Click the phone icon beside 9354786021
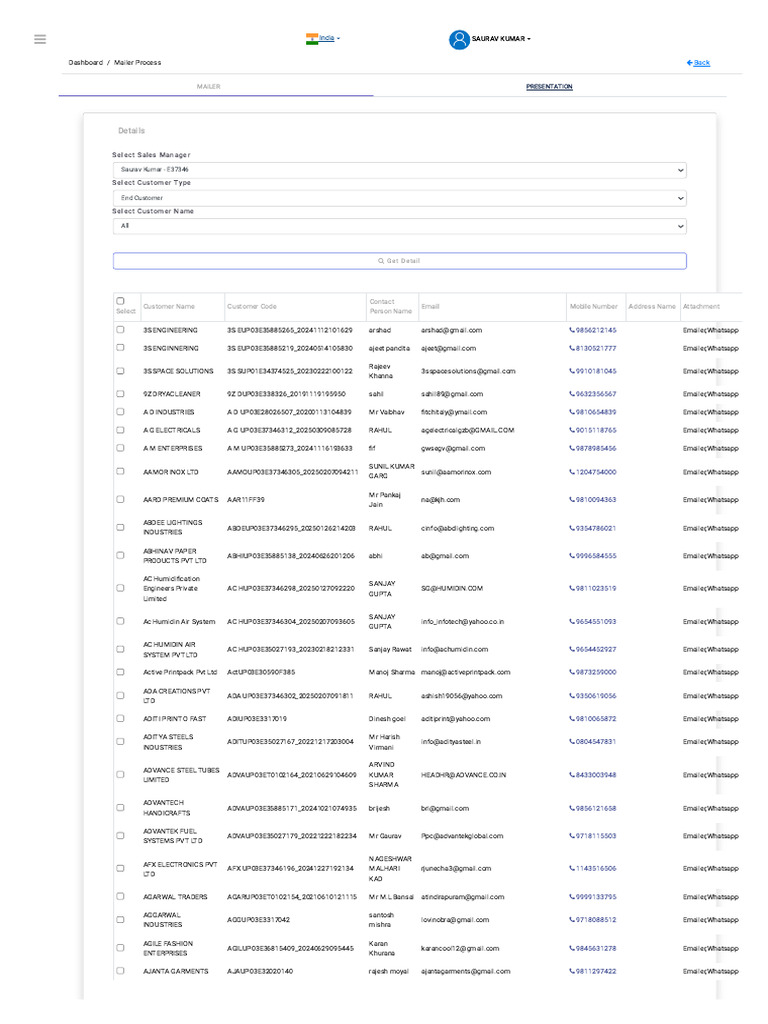The image size is (768, 1024). point(572,528)
